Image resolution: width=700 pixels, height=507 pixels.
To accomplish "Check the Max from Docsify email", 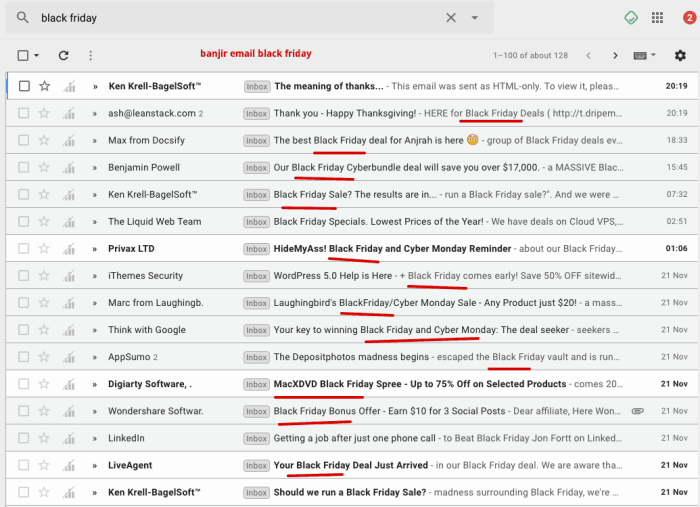I will 24,140.
